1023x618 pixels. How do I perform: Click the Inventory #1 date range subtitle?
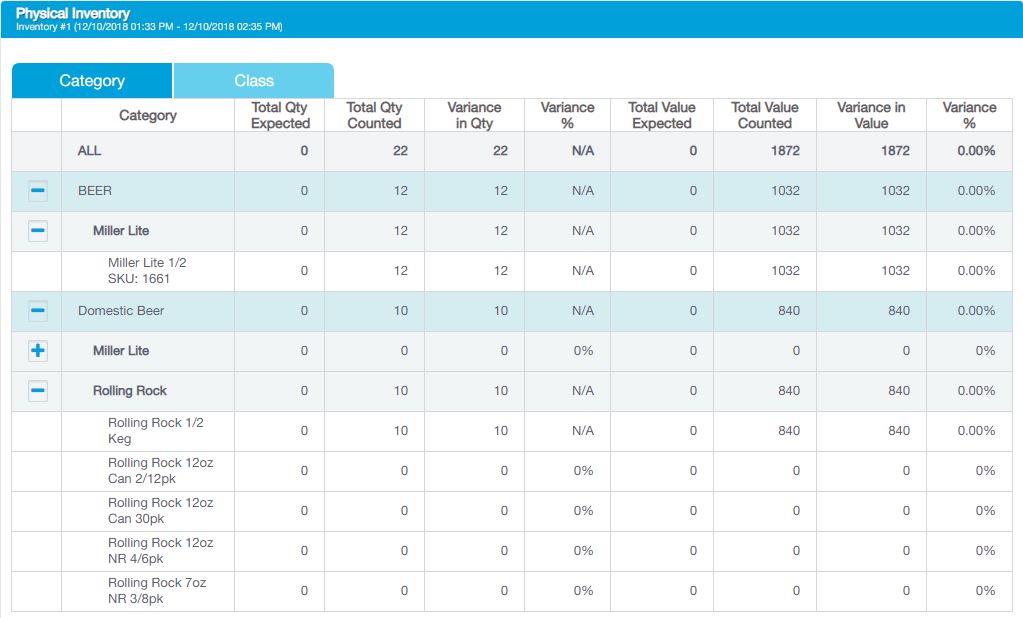click(x=149, y=27)
